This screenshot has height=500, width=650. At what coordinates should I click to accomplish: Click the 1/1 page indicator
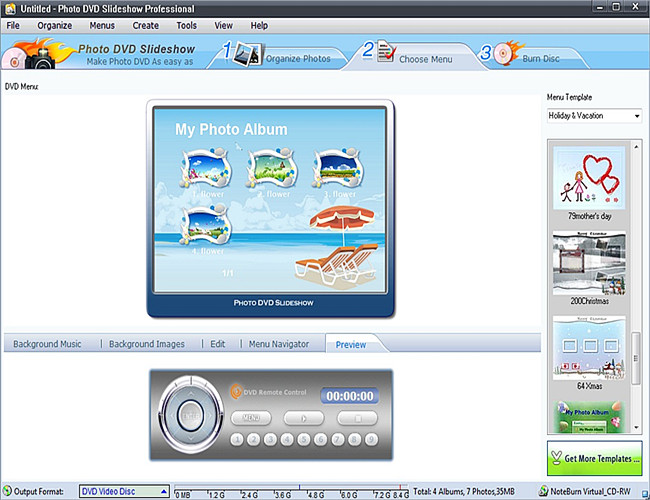point(228,273)
